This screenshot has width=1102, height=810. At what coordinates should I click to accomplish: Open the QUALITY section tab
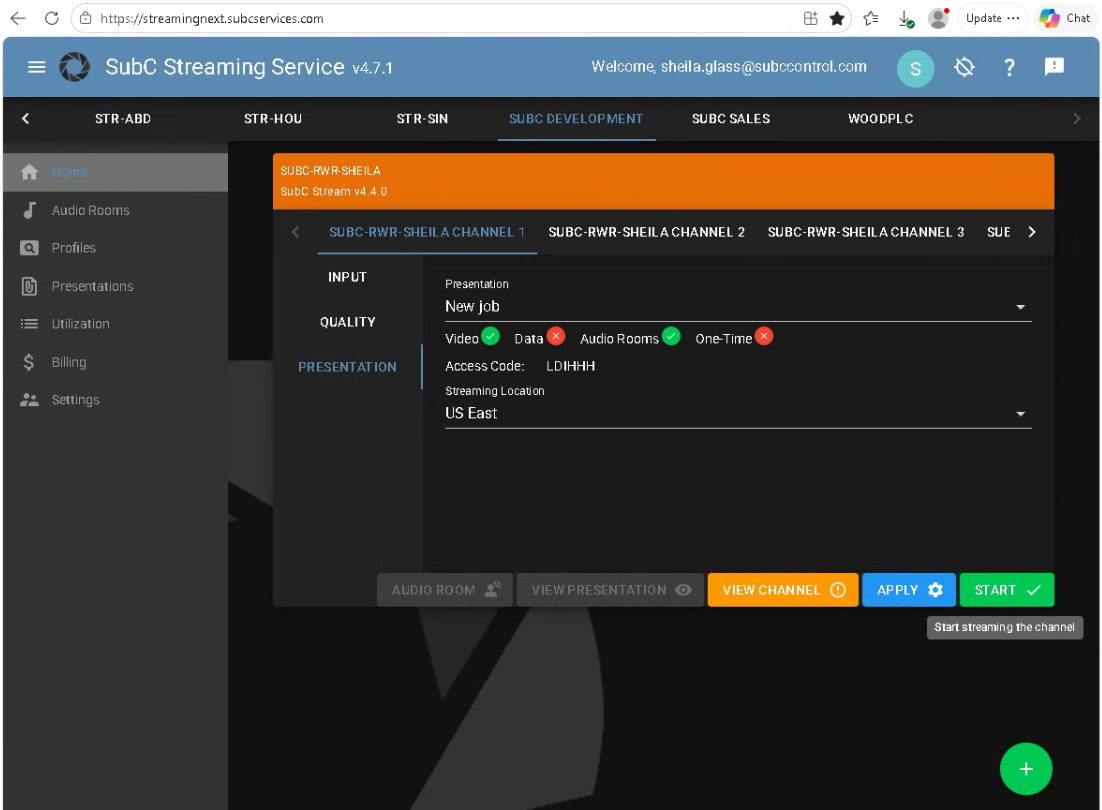point(347,322)
